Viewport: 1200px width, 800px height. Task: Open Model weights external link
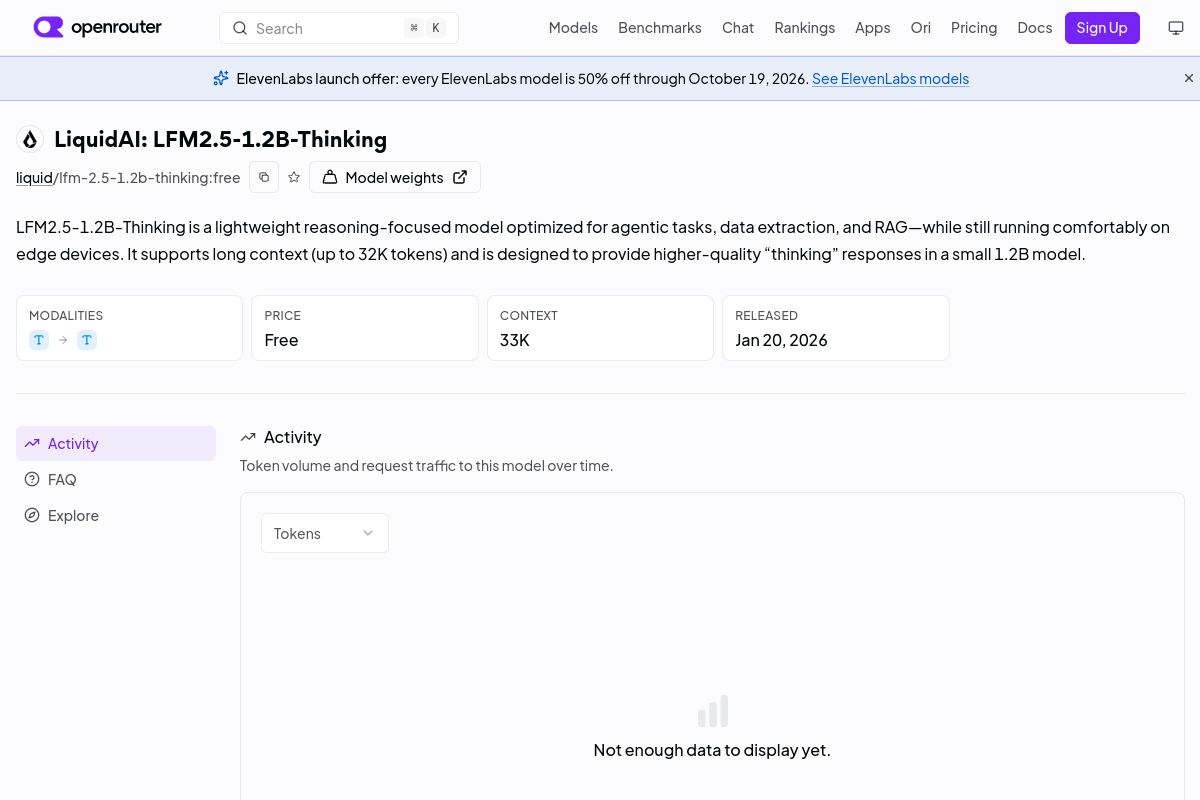pos(395,177)
